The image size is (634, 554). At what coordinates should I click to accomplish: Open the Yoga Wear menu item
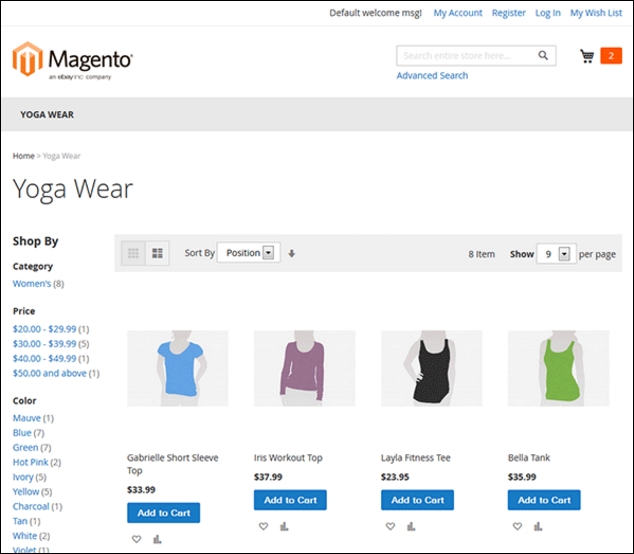(x=47, y=115)
